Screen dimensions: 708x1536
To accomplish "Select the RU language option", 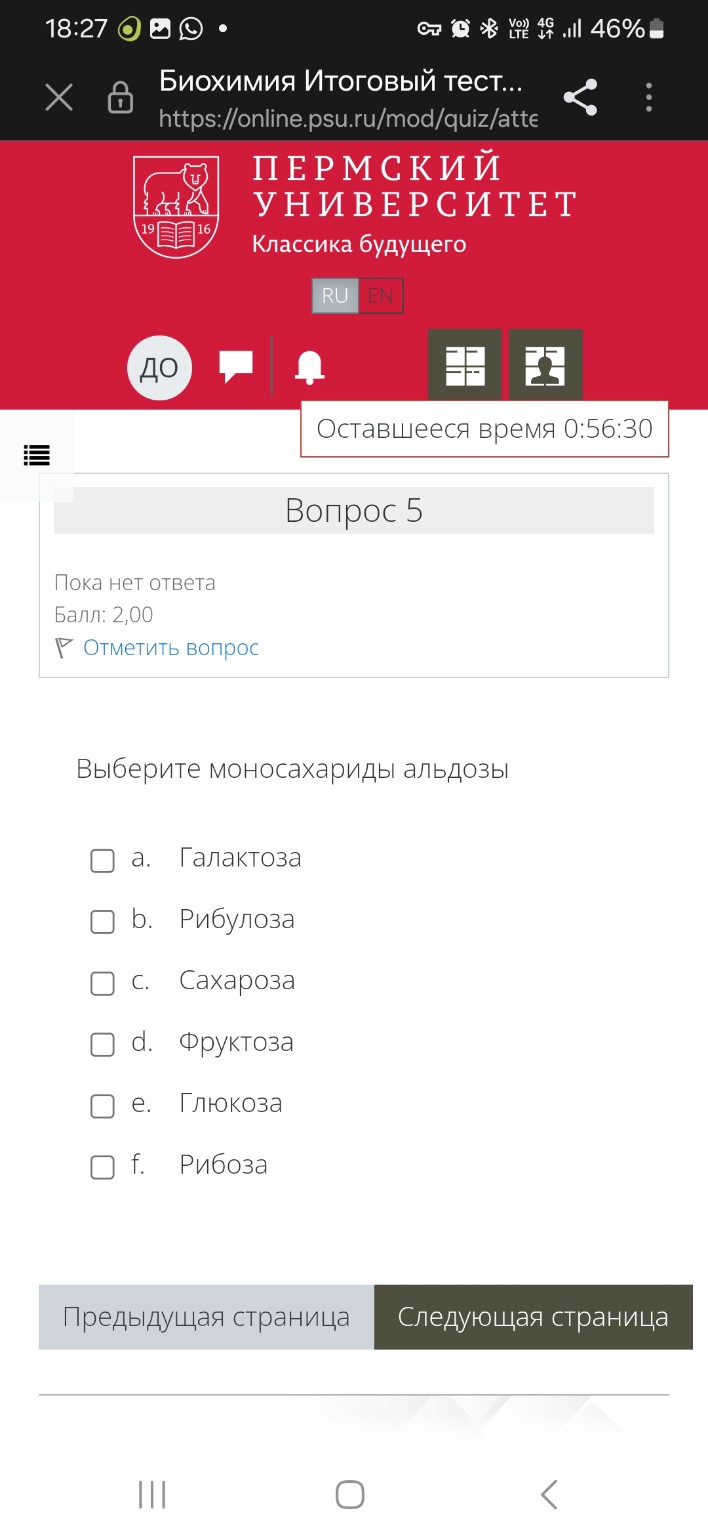I will click(x=334, y=296).
